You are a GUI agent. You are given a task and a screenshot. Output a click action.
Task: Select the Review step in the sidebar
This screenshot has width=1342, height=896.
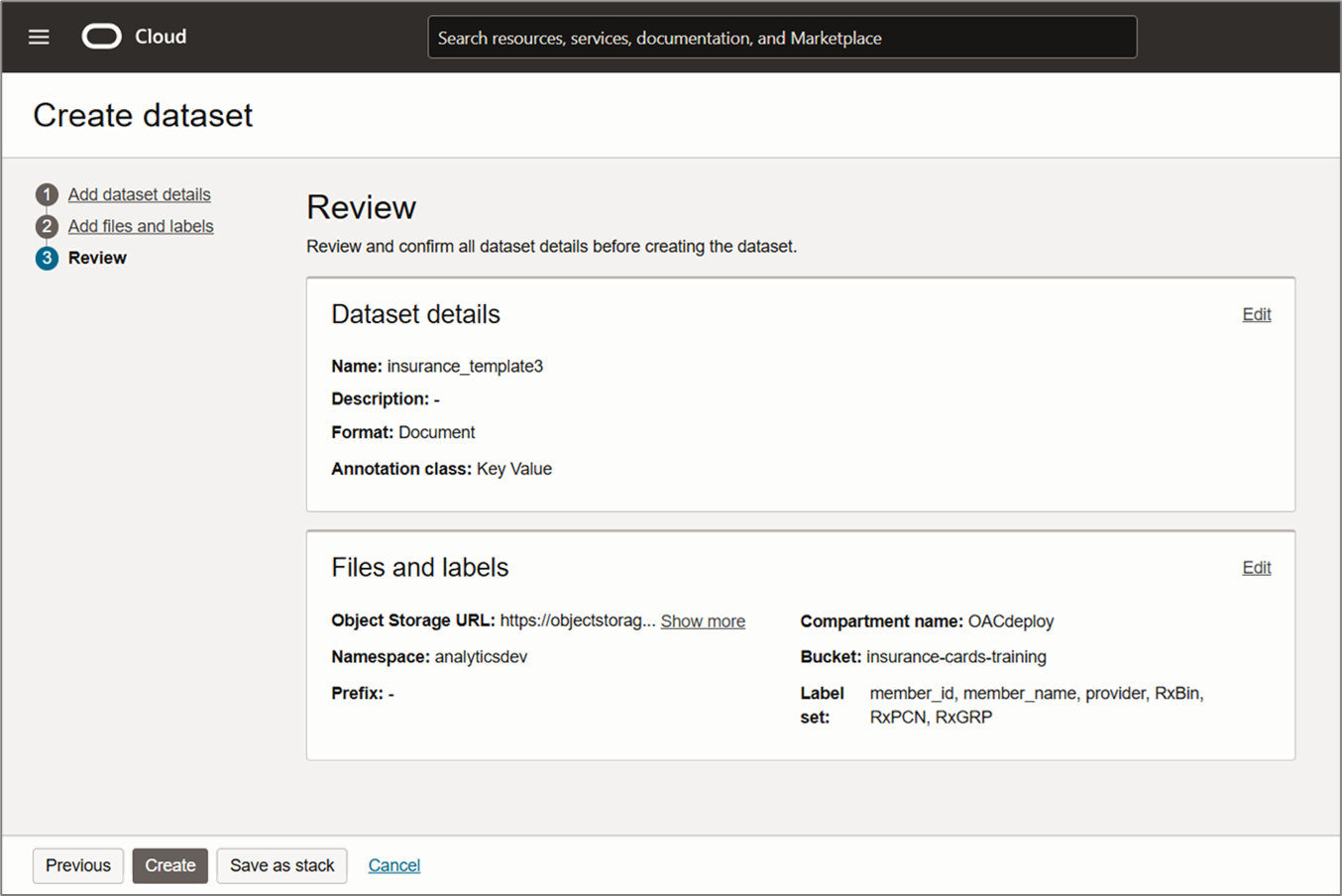point(97,258)
